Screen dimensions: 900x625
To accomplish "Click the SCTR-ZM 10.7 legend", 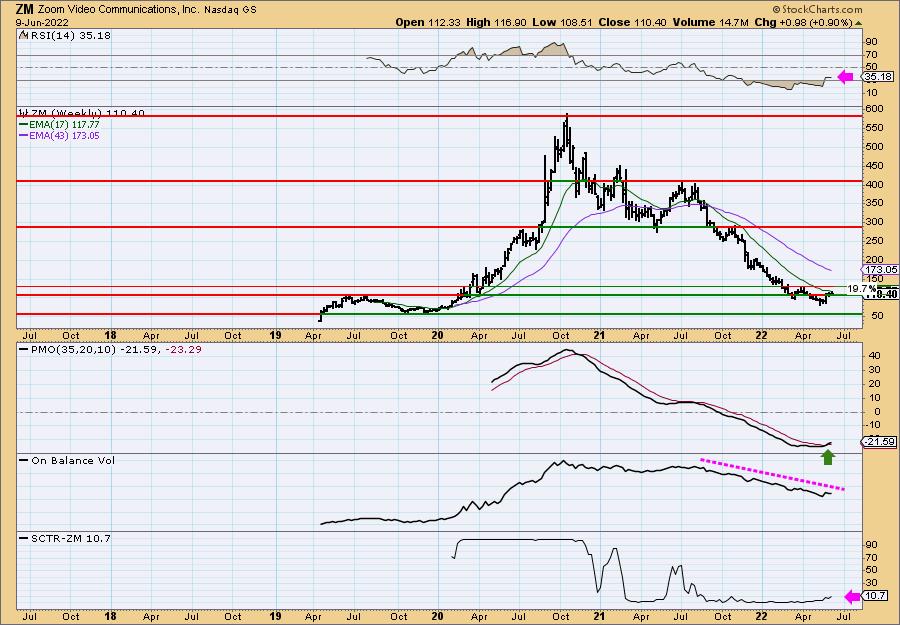I will pyautogui.click(x=65, y=538).
